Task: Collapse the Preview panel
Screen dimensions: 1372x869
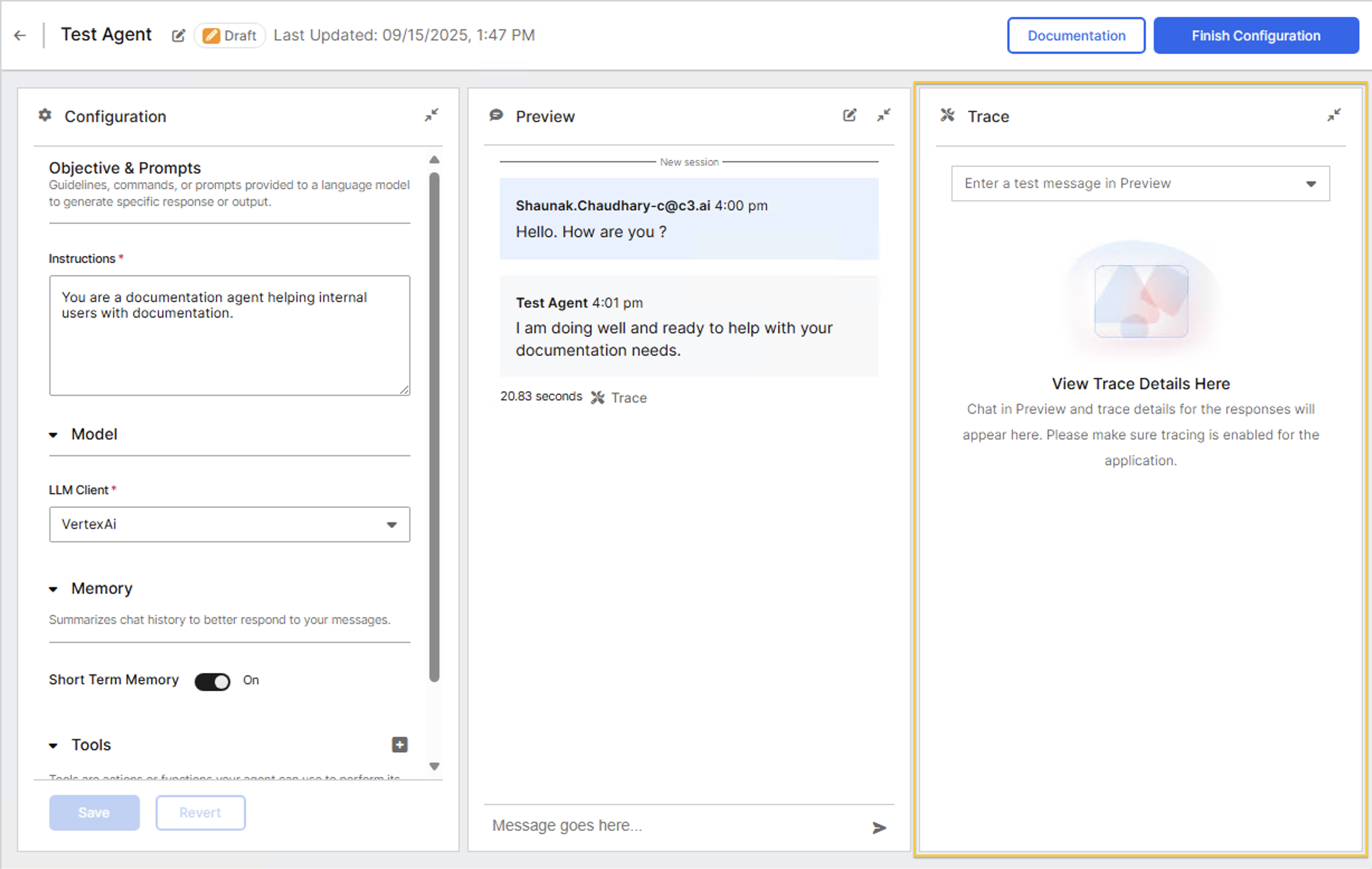Action: 883,116
